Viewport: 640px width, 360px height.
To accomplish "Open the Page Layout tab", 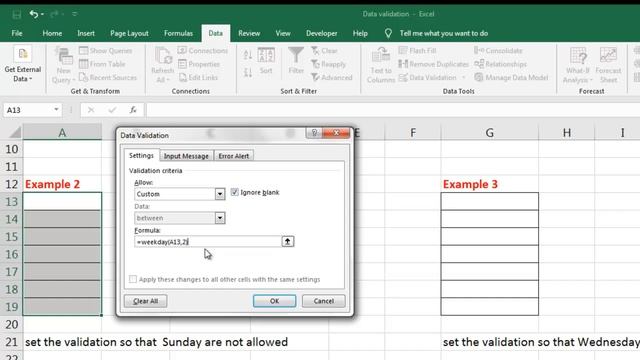I will (x=129, y=33).
